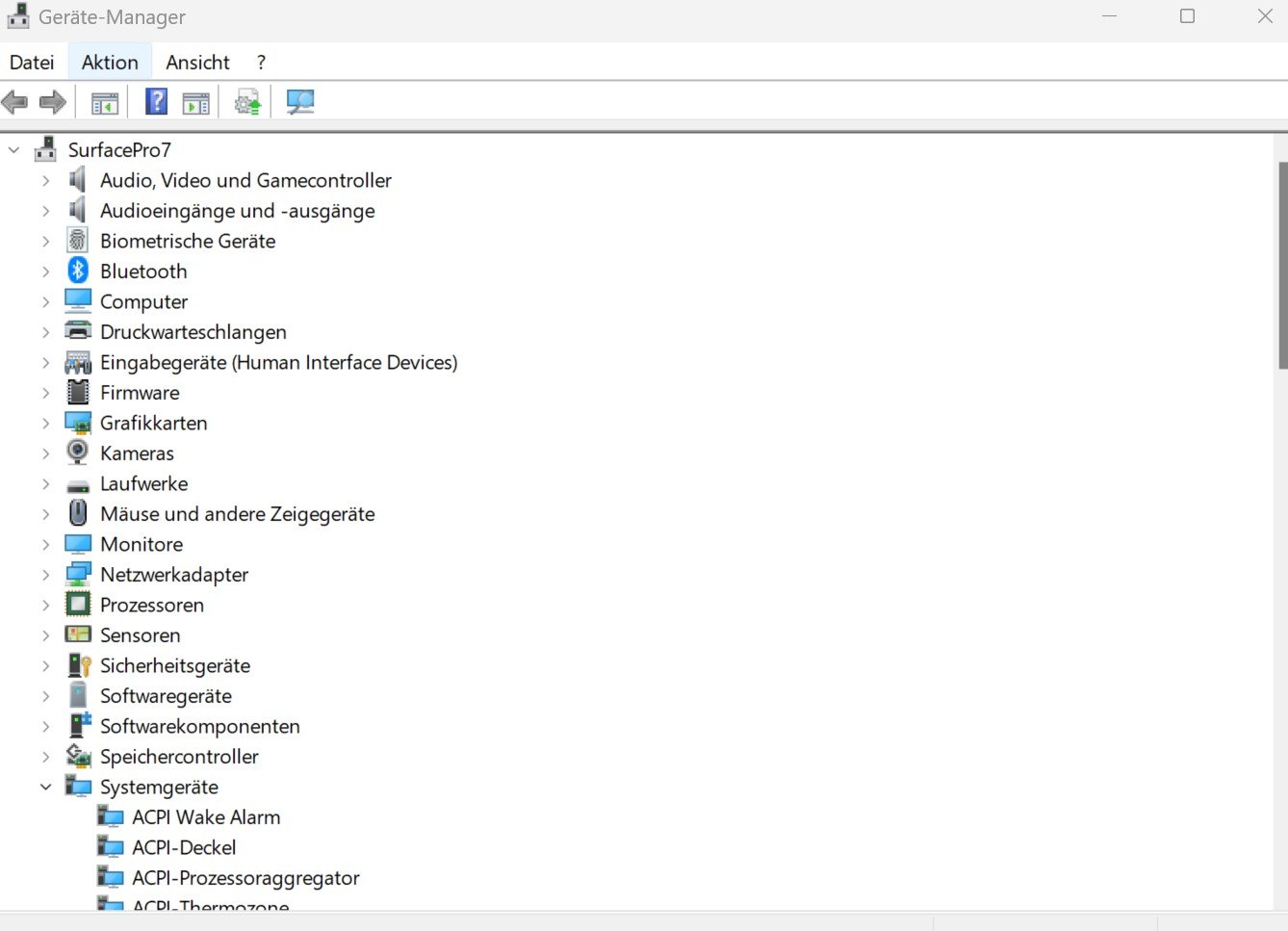1288x931 pixels.
Task: Click the Mäuse und andere Zeigegeräte icon
Action: point(78,513)
